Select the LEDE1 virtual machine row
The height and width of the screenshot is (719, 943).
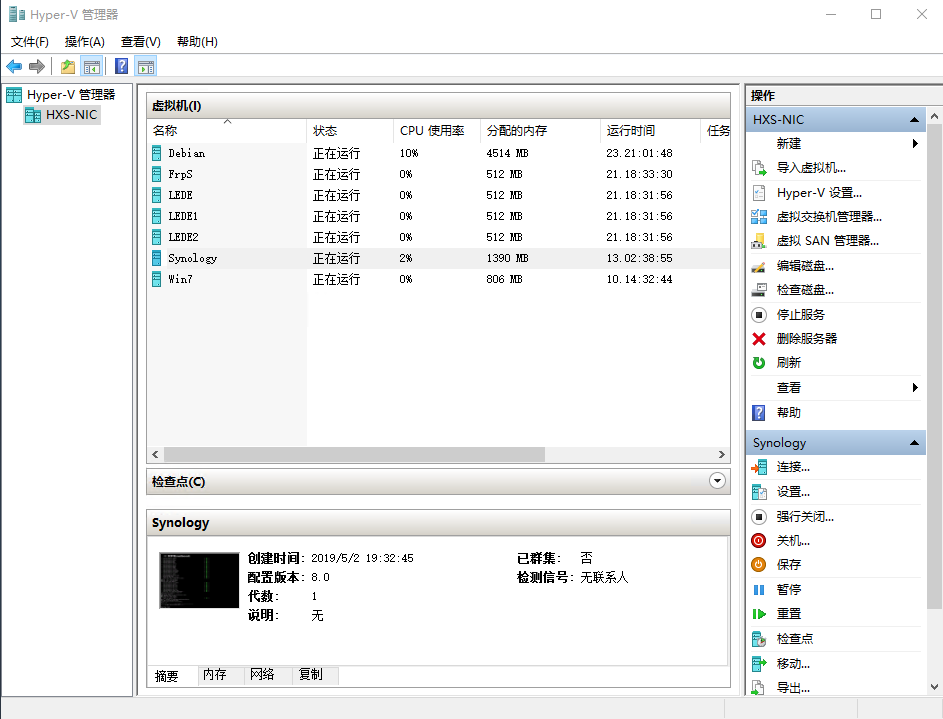pyautogui.click(x=438, y=216)
